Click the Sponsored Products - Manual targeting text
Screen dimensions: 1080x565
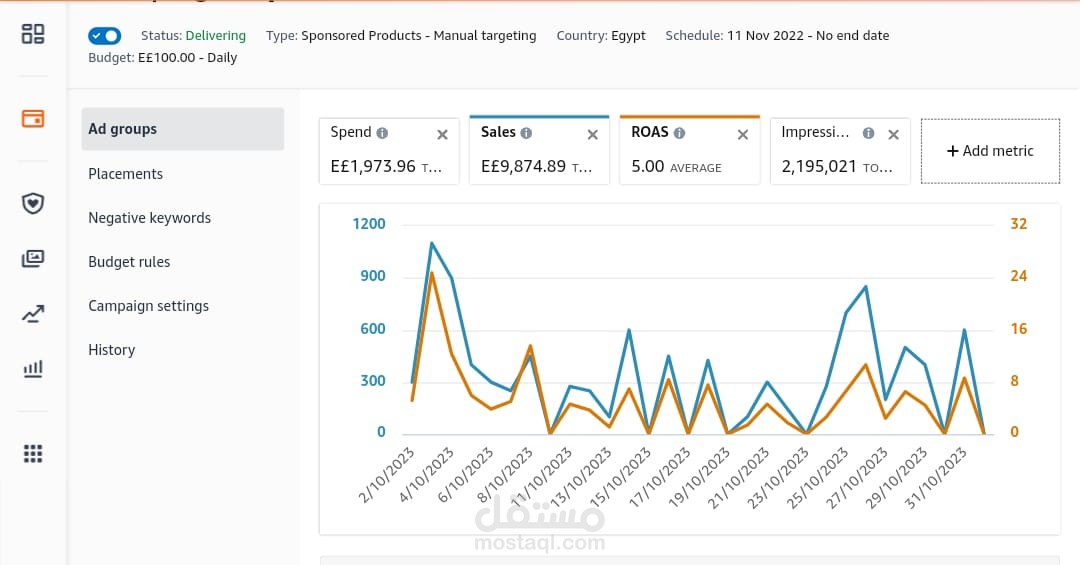pyautogui.click(x=419, y=36)
